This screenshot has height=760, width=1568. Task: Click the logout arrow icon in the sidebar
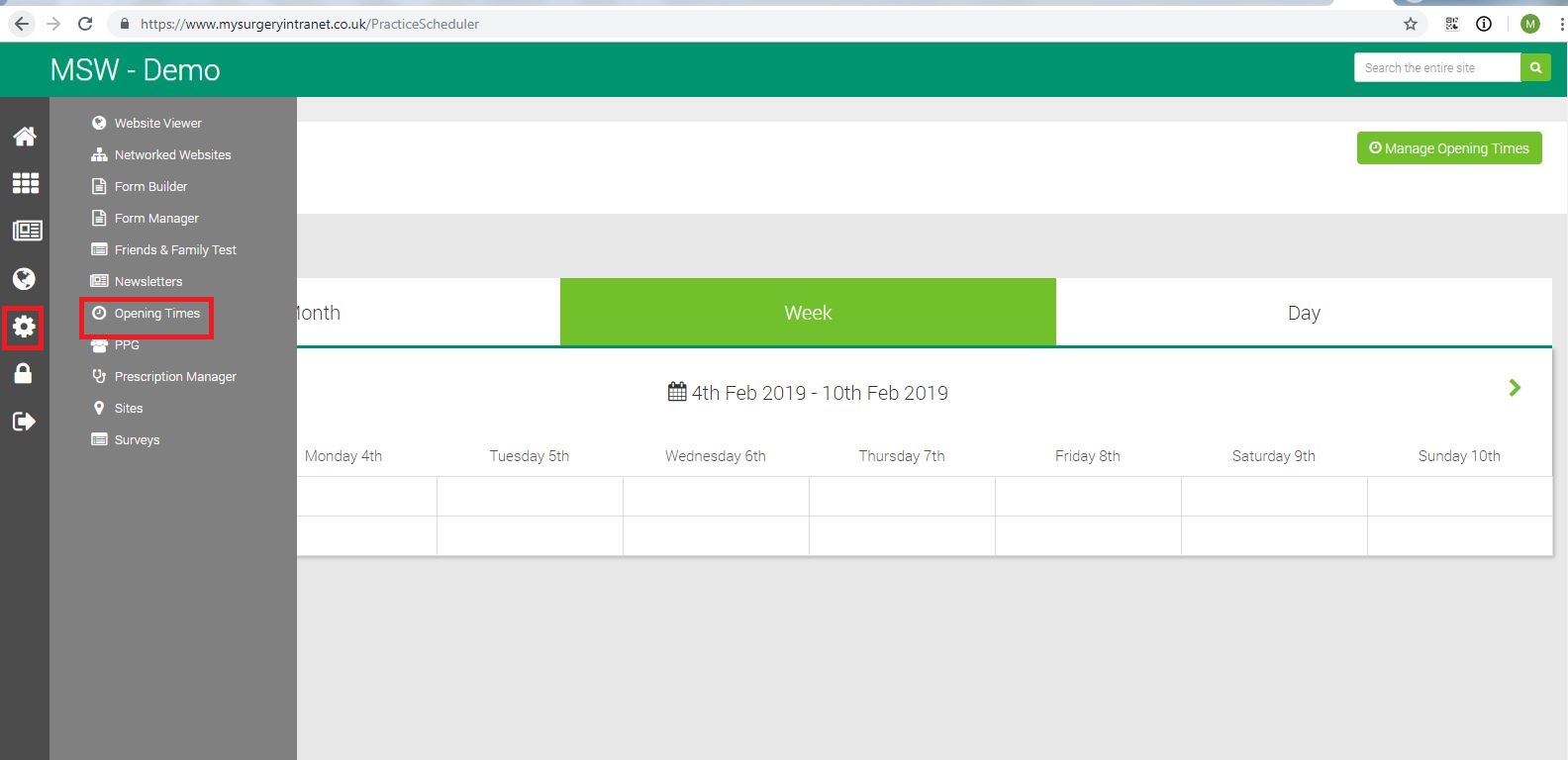[24, 422]
